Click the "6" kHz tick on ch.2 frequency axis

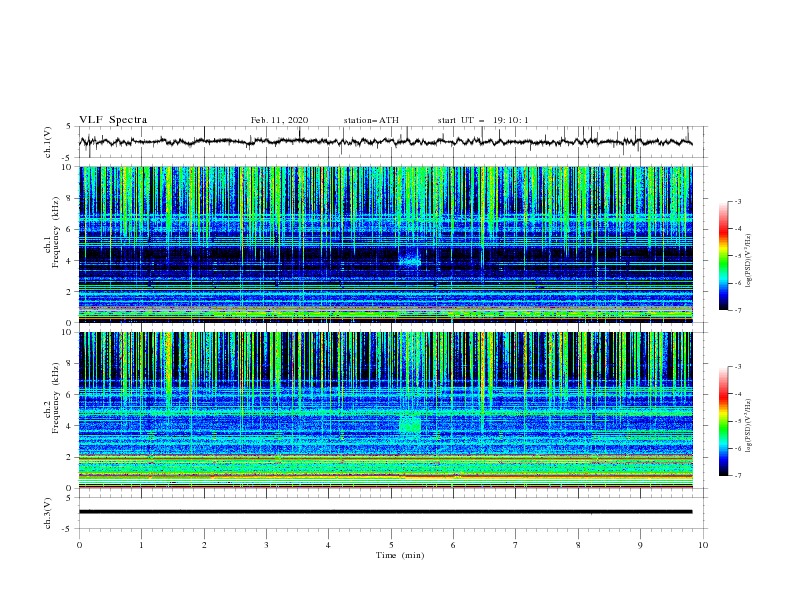coord(70,394)
